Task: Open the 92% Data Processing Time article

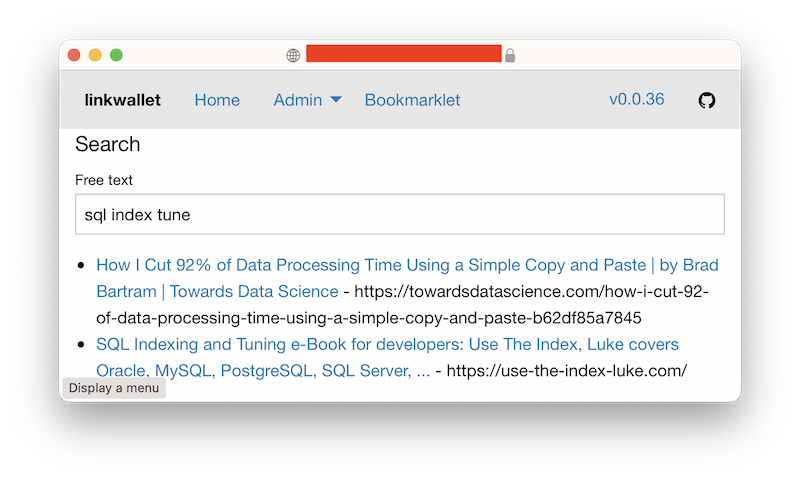Action: 407,278
